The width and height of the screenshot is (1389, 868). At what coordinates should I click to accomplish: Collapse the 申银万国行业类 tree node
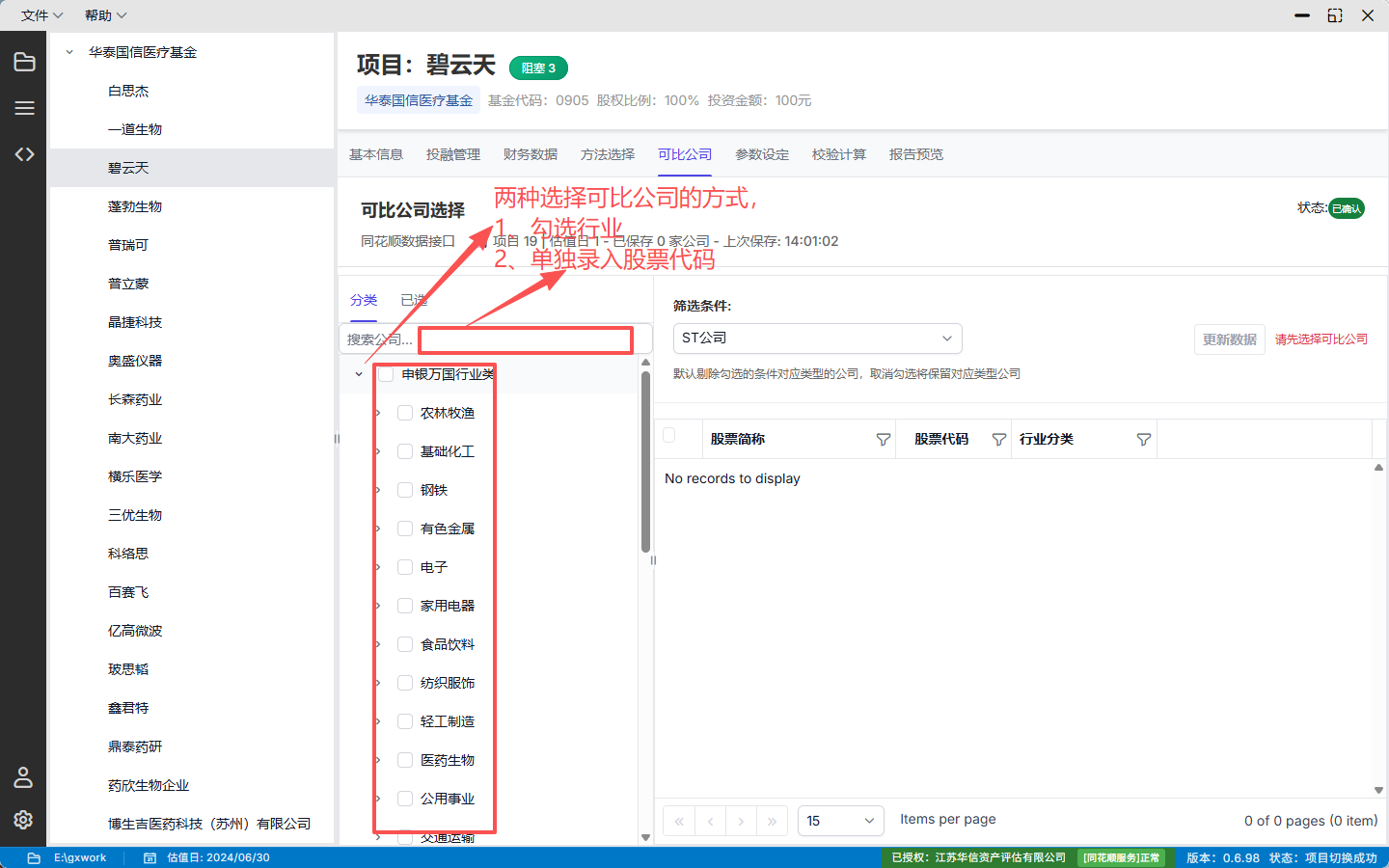[x=359, y=374]
